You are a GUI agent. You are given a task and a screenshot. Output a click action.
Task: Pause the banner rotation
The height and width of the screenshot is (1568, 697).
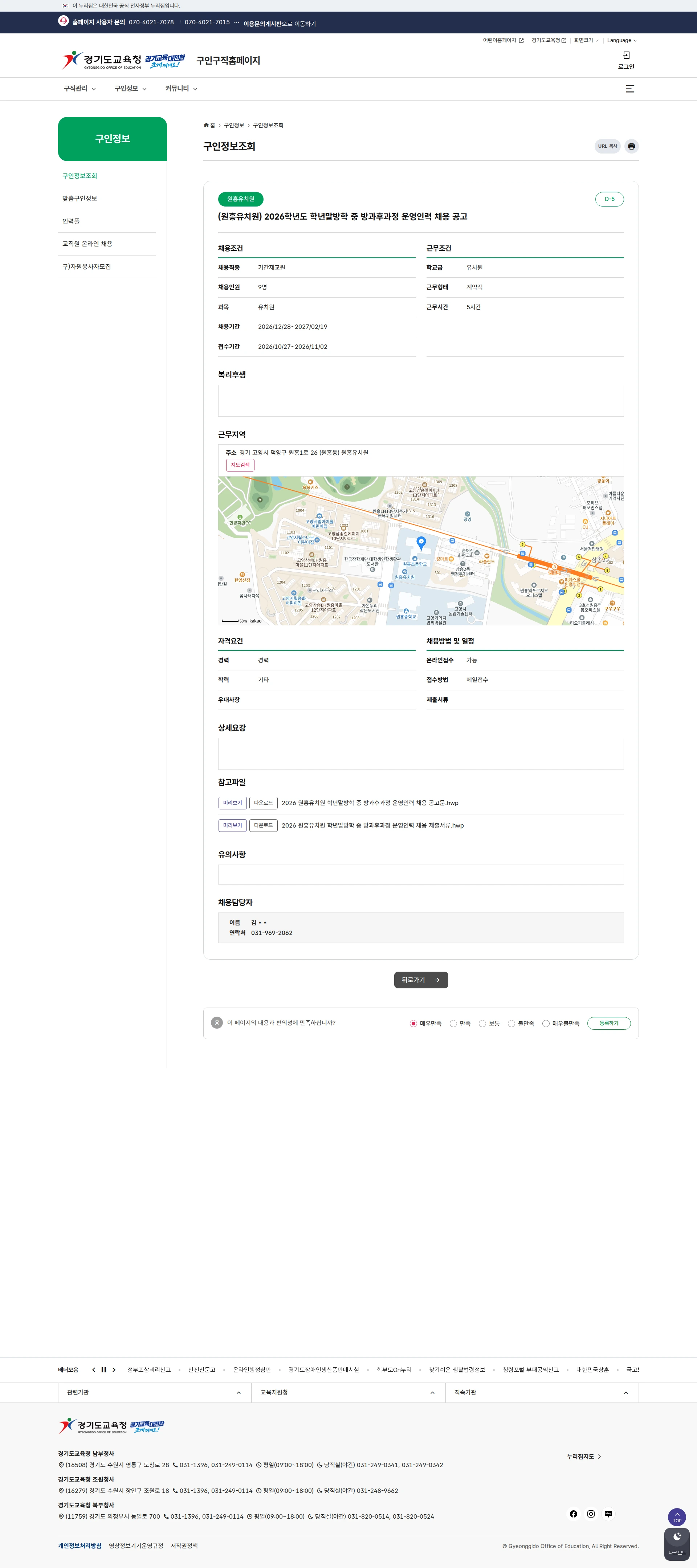pyautogui.click(x=103, y=1369)
